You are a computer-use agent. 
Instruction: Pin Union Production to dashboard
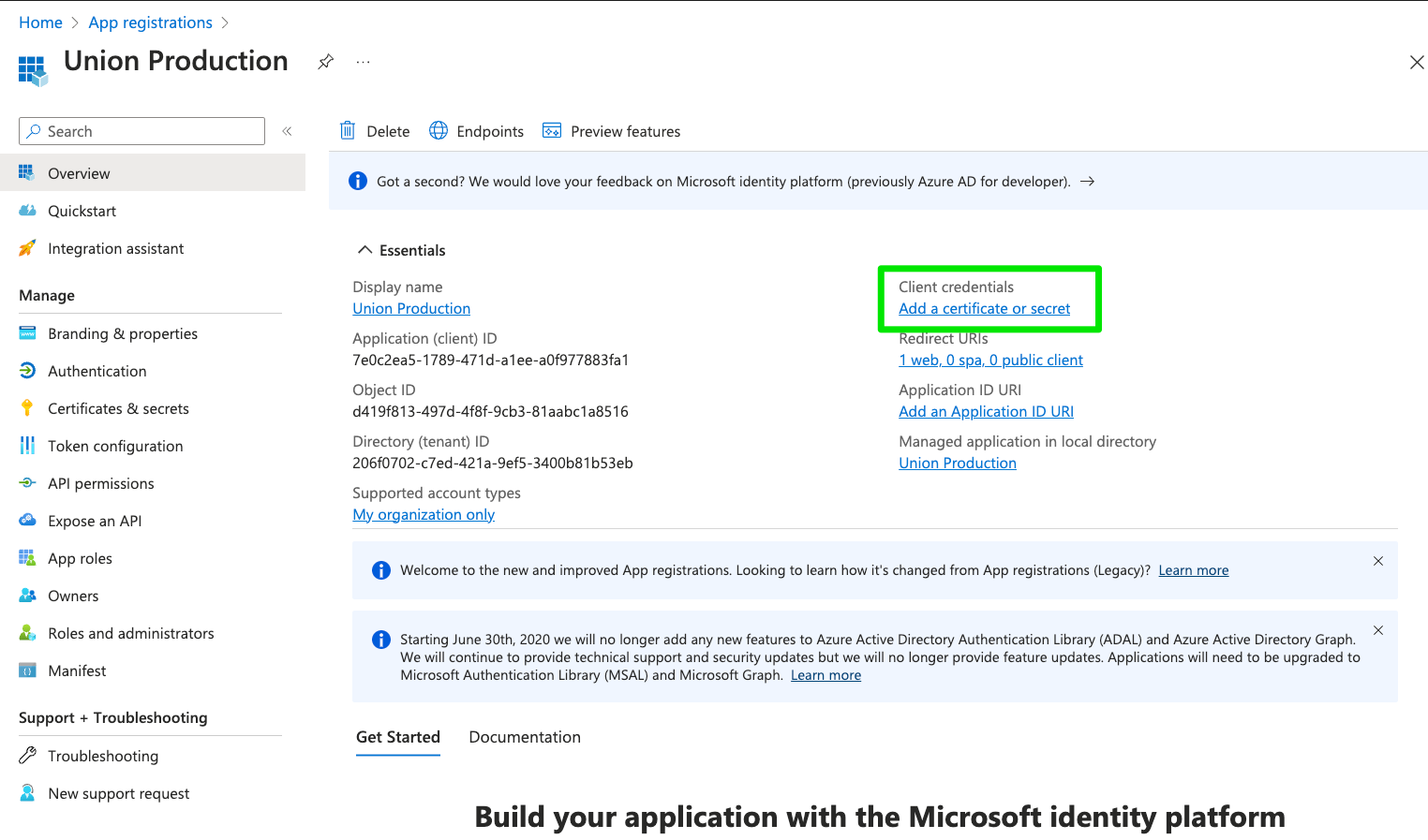click(325, 62)
